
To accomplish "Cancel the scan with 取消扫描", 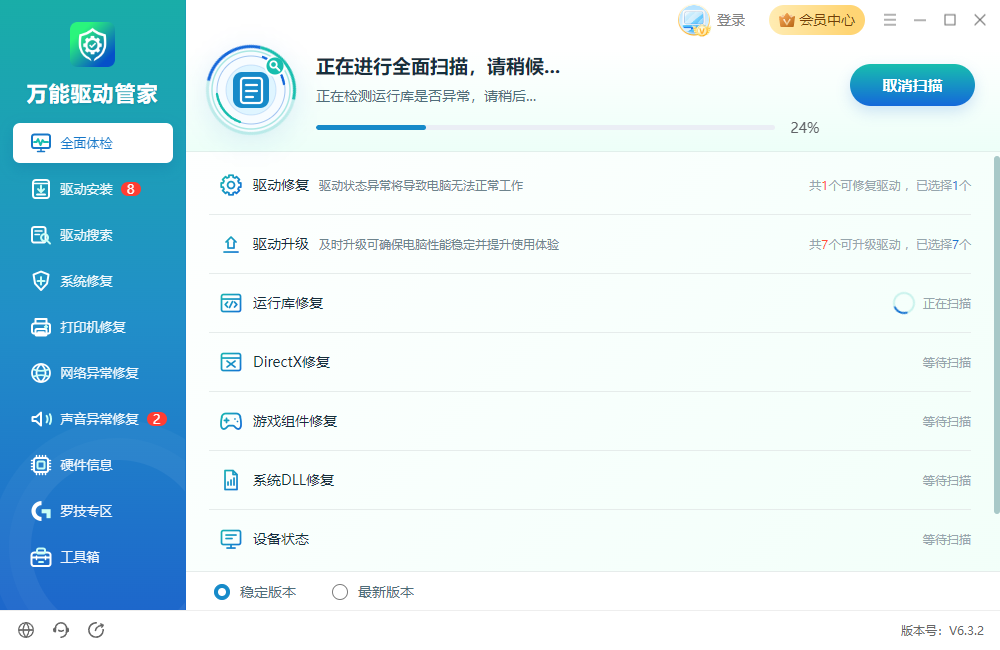I will 912,85.
